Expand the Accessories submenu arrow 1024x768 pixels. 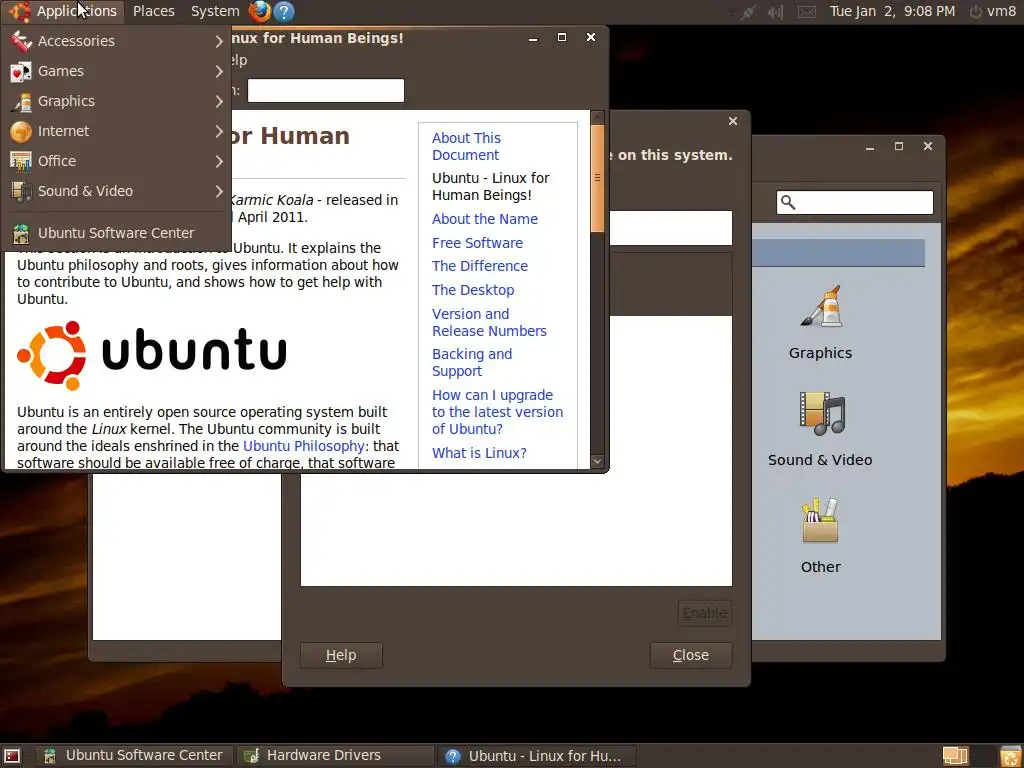[x=219, y=41]
